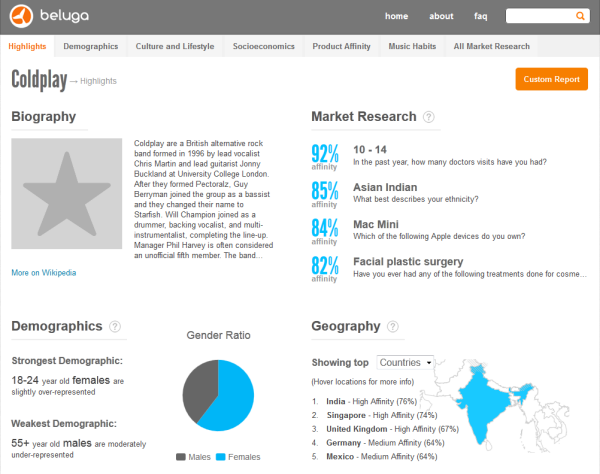This screenshot has height=474, width=600.
Task: View the All Market Research tab
Action: pos(492,46)
